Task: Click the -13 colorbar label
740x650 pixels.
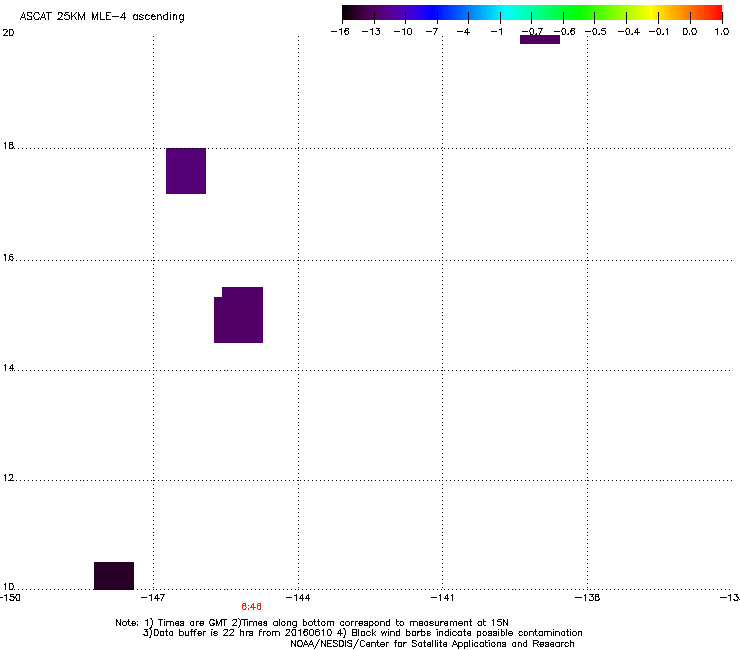Action: [x=371, y=32]
